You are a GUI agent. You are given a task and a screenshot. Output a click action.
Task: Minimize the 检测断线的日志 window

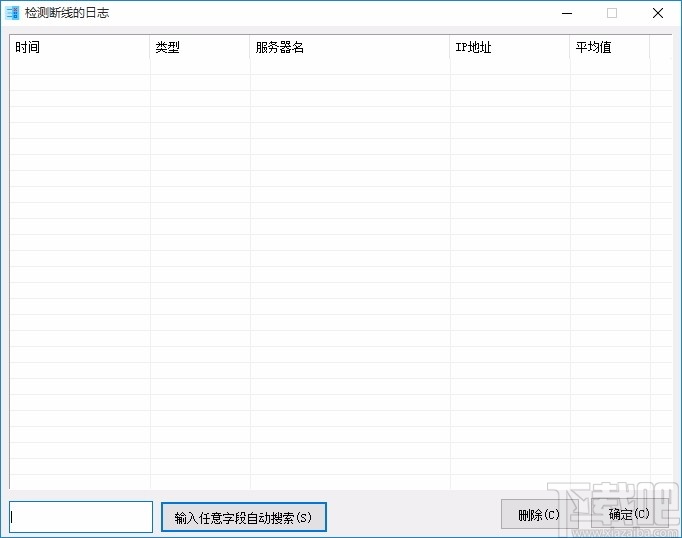tap(567, 13)
